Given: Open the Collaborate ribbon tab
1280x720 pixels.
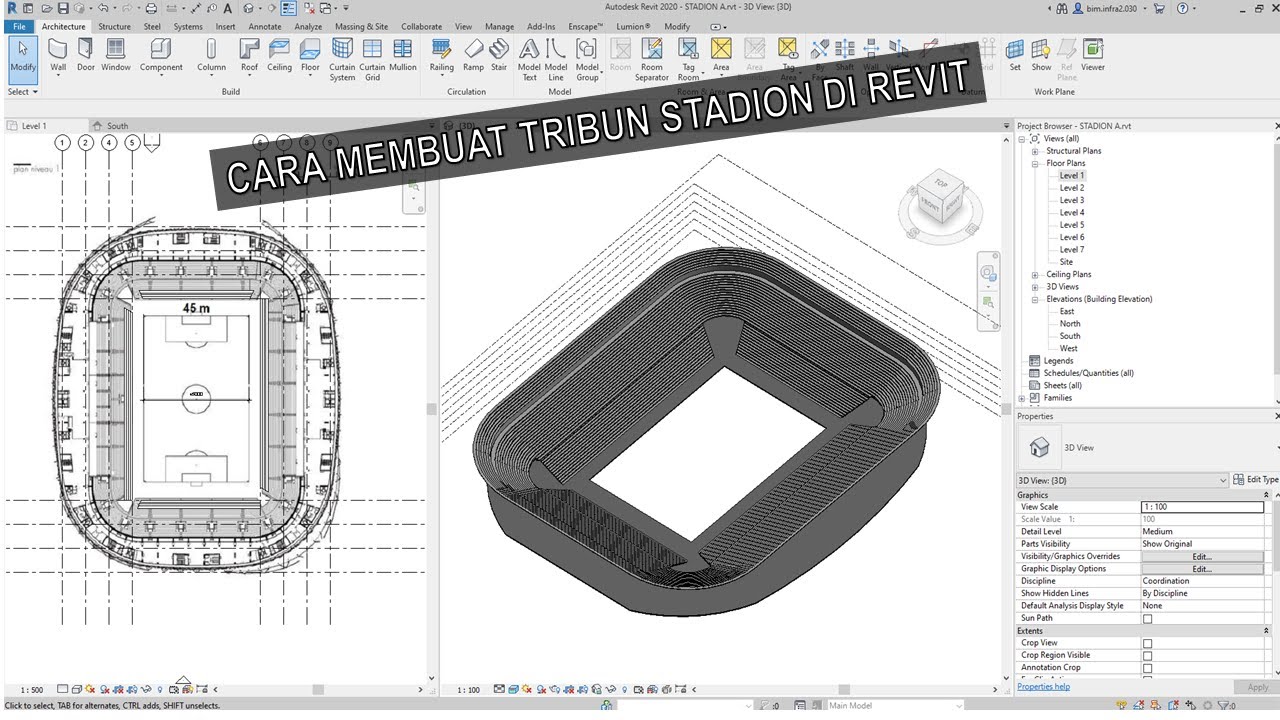Looking at the screenshot, I should pos(421,27).
